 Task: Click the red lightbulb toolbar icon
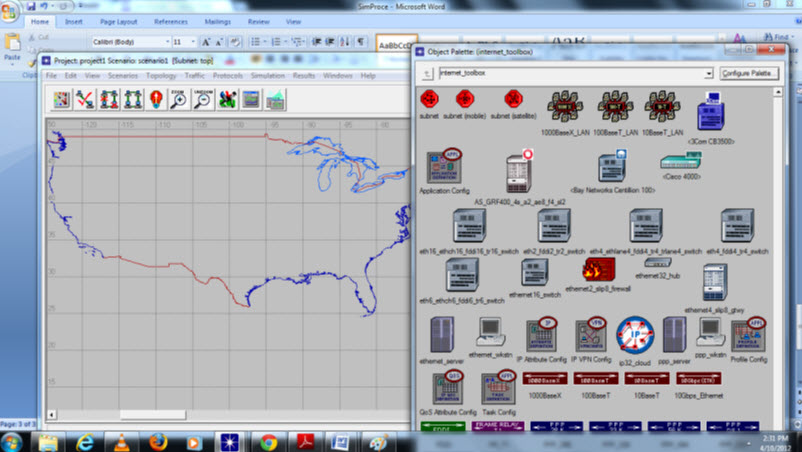156,99
